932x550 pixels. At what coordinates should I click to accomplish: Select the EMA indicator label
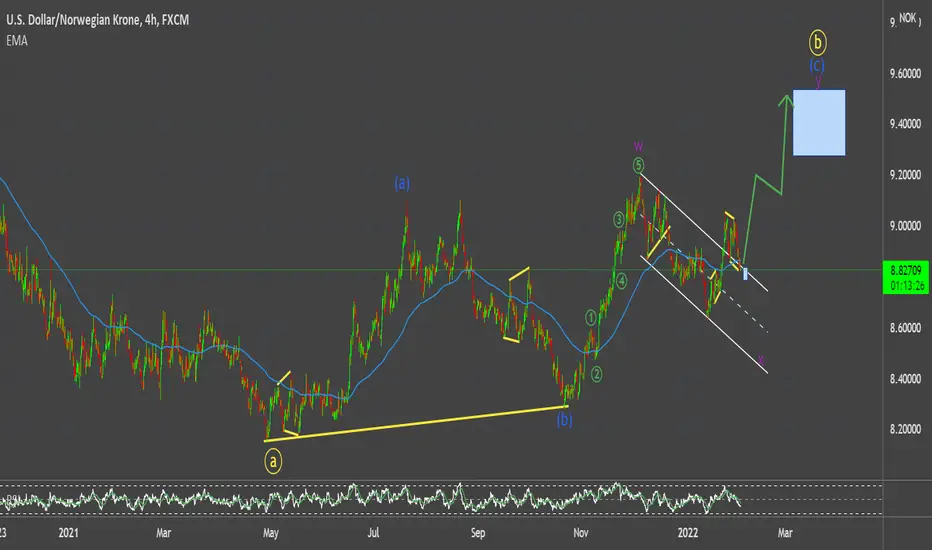coord(17,40)
